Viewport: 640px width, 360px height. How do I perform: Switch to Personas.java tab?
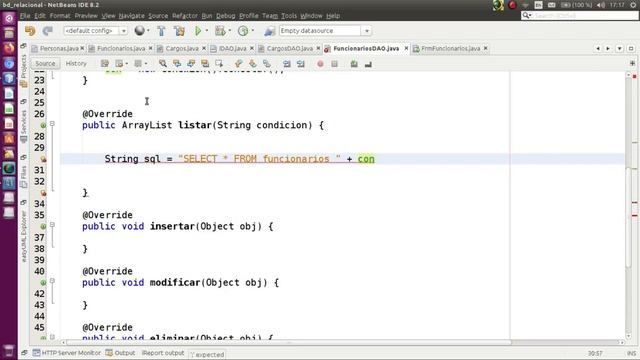coord(59,49)
